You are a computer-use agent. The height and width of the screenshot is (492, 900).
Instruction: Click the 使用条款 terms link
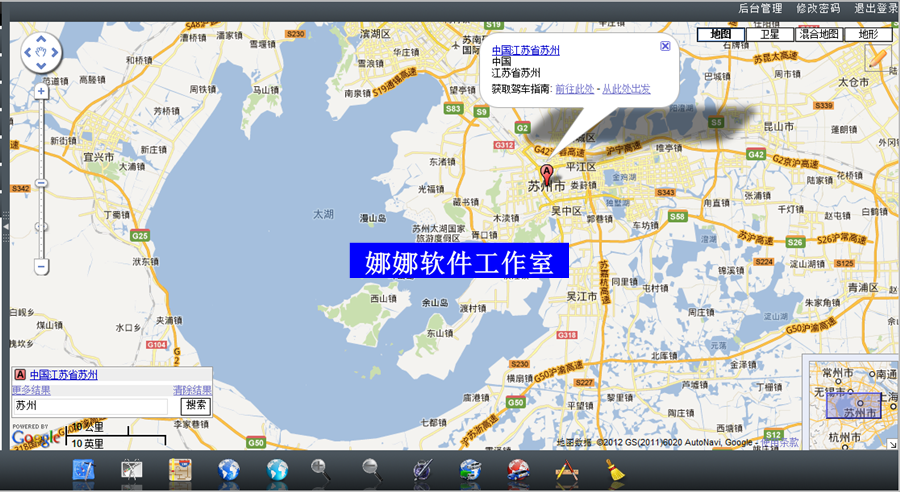tap(779, 443)
